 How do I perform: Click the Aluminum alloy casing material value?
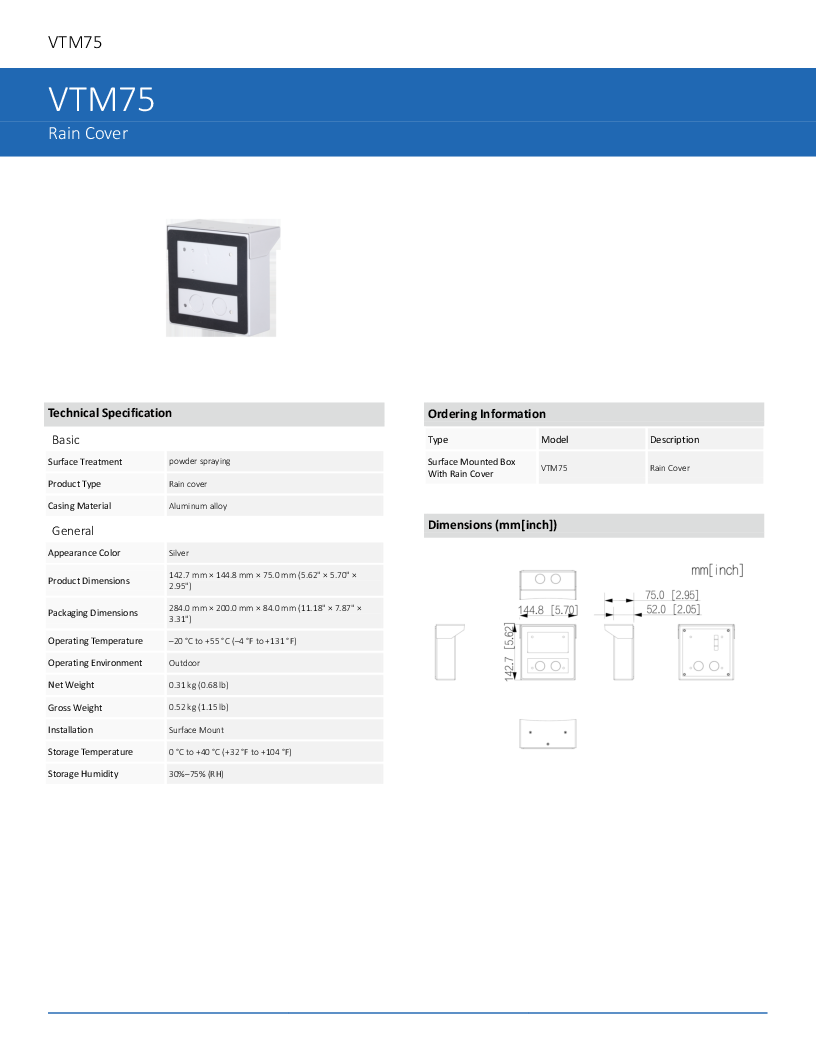(198, 506)
